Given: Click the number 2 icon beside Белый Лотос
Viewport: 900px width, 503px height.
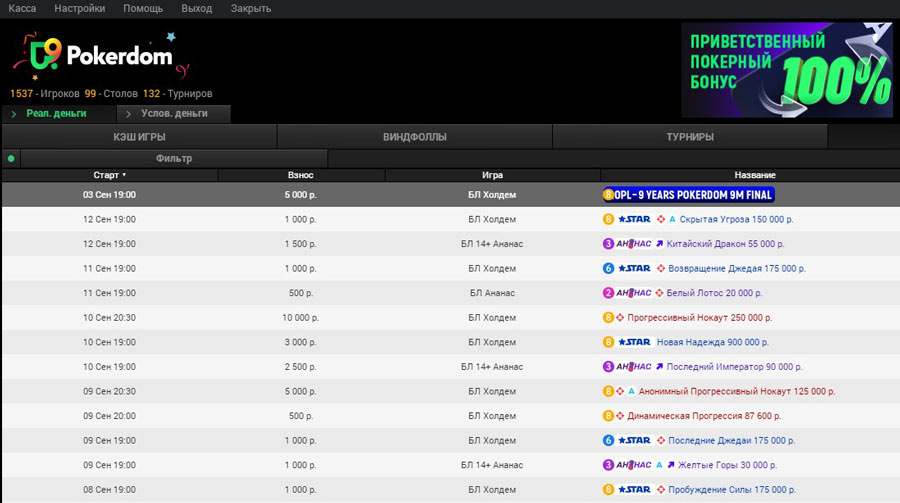Looking at the screenshot, I should 608,293.
